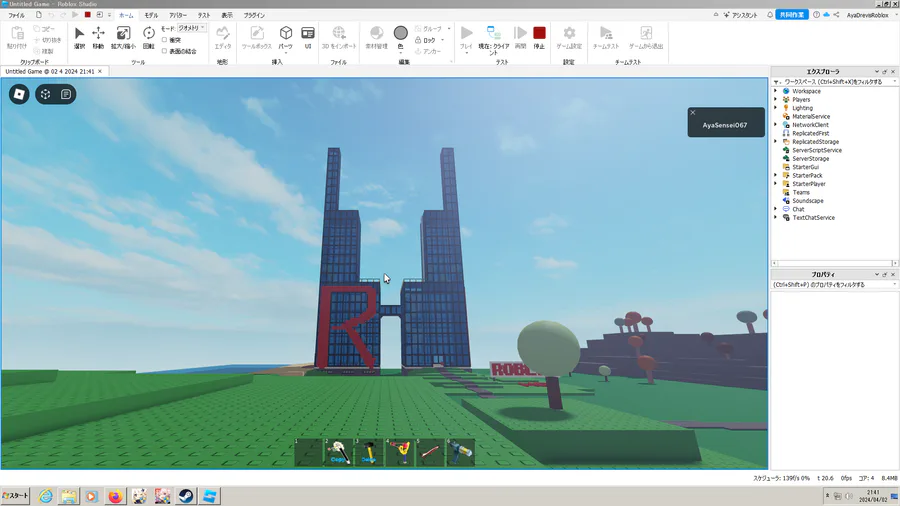
Task: Open Steam from the Windows taskbar
Action: (x=185, y=496)
